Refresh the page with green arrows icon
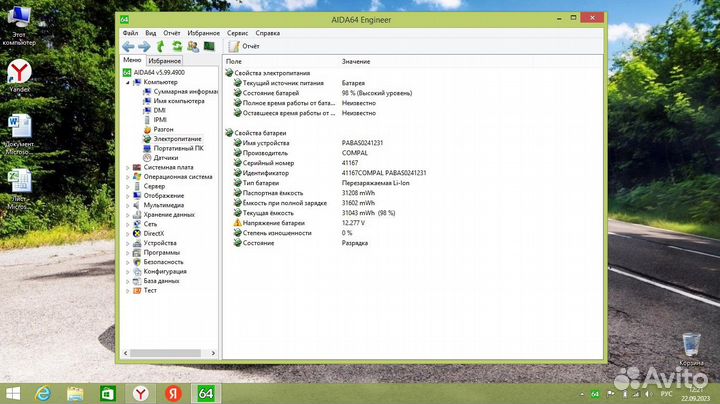720x404 pixels. (x=177, y=46)
